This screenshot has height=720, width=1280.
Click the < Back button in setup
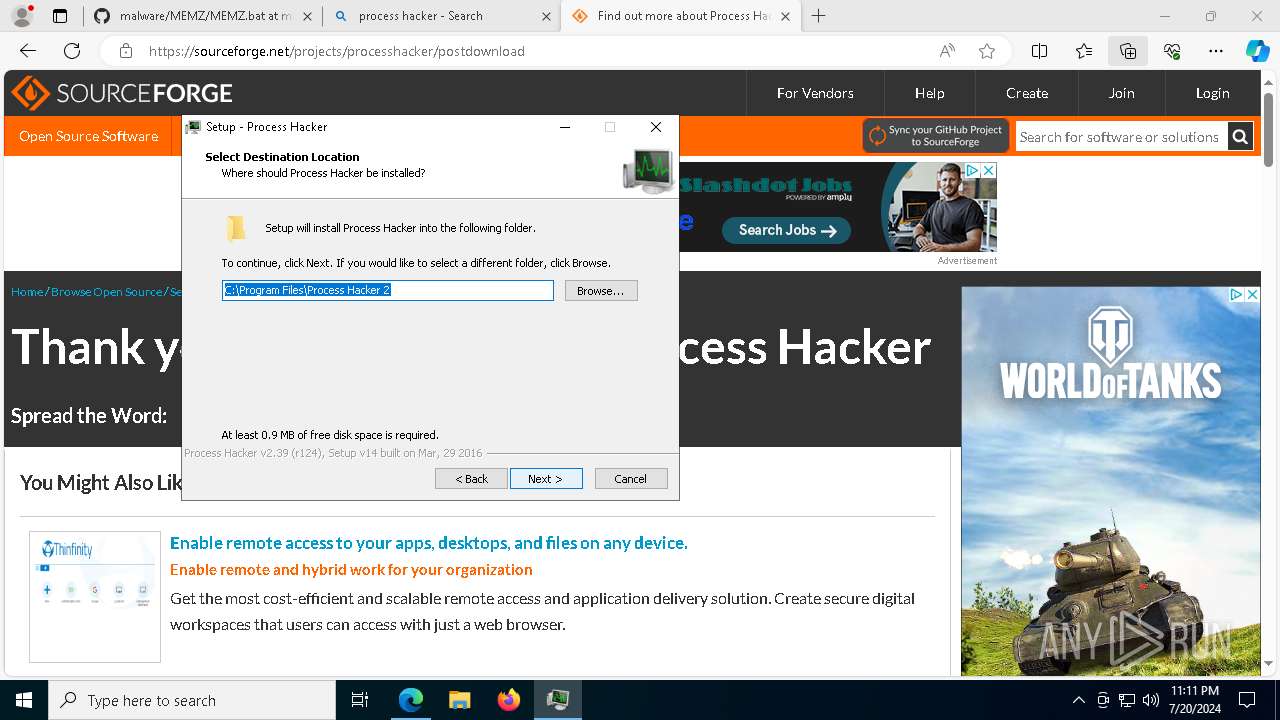tap(471, 479)
